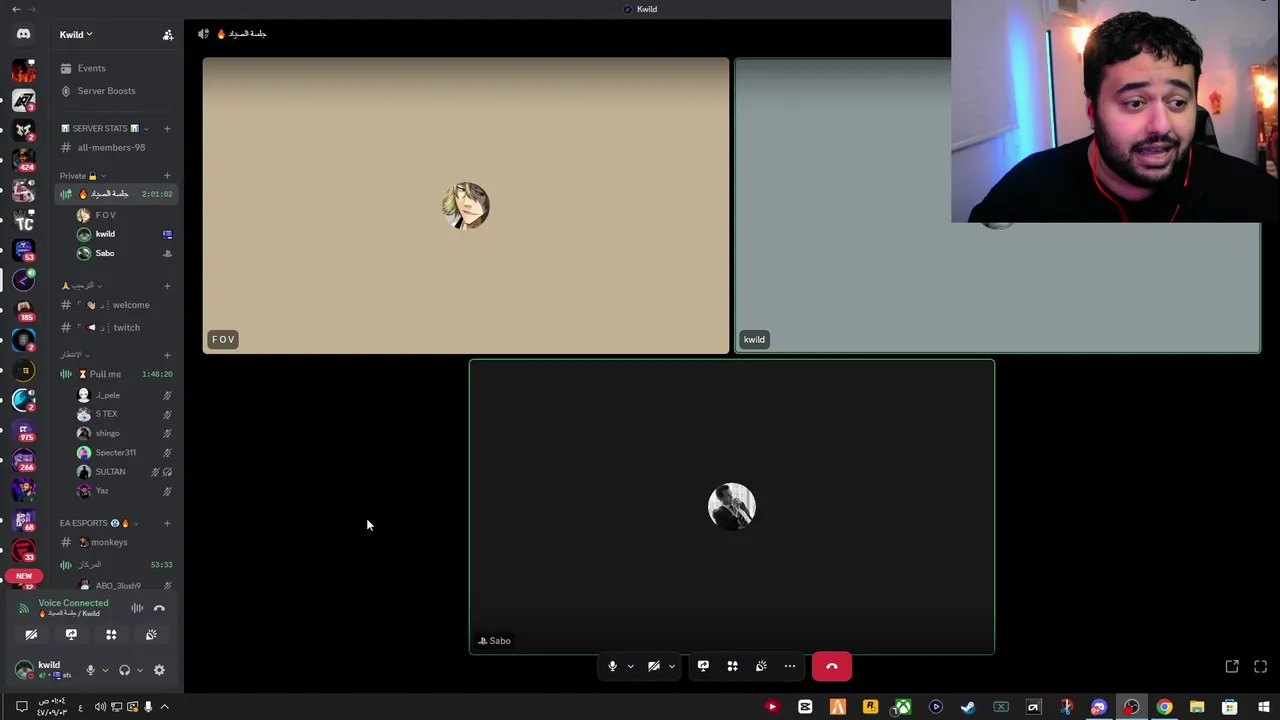Open Rockstar Games Launcher from taskbar
The height and width of the screenshot is (720, 1280).
coord(870,707)
